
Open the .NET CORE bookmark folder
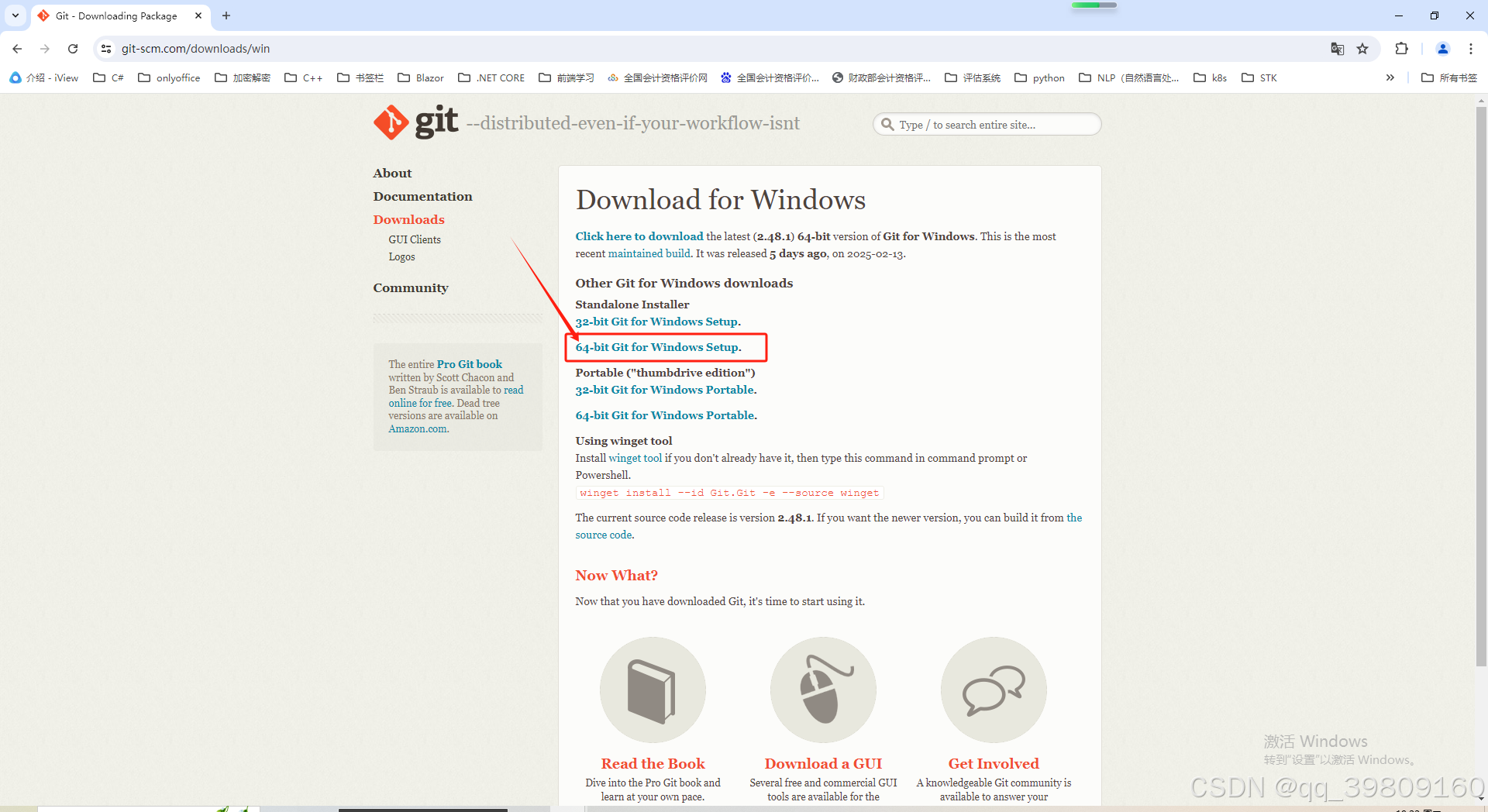[491, 77]
